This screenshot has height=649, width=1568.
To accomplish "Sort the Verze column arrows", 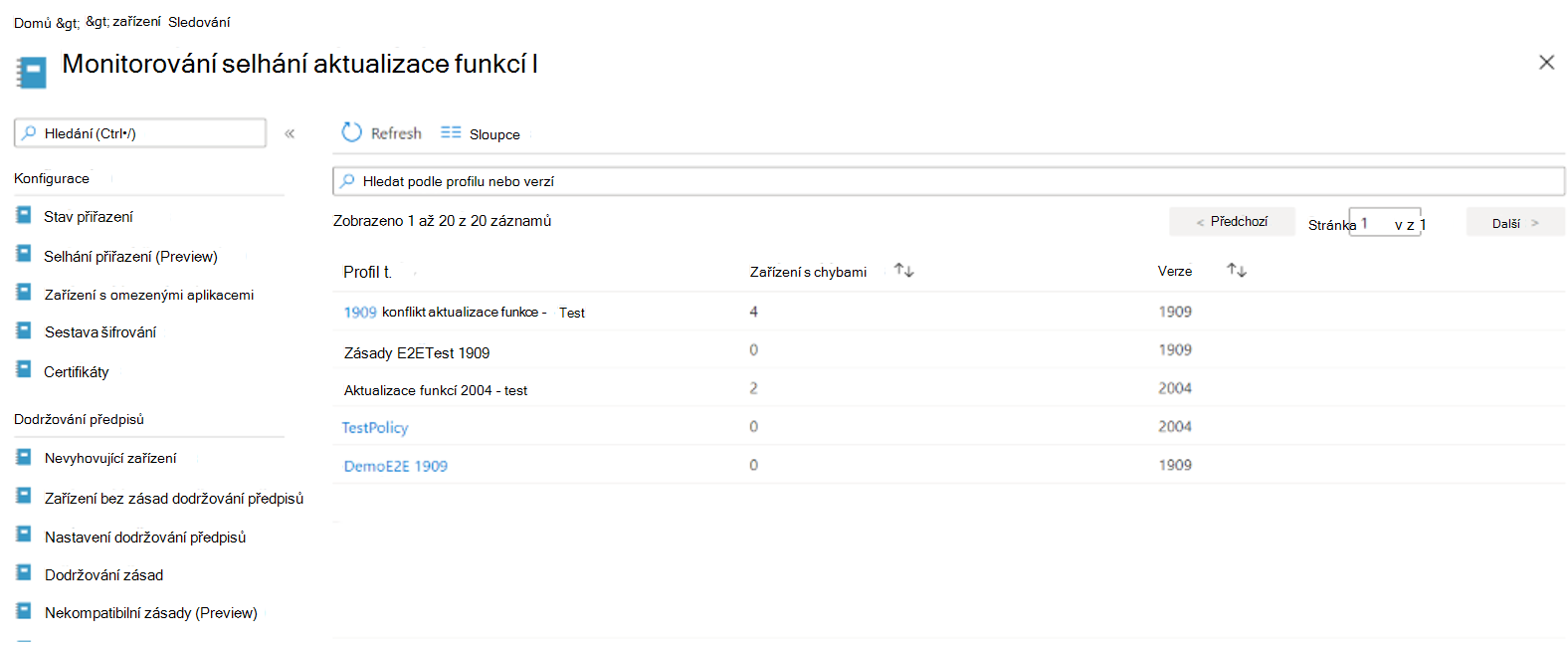I will [1237, 270].
